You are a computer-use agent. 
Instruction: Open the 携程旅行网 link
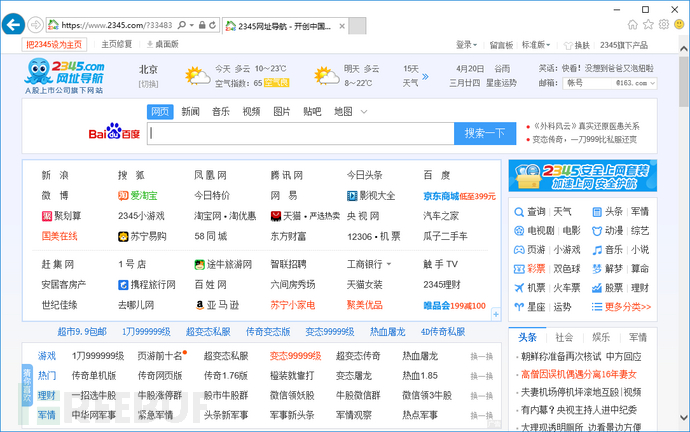[153, 285]
